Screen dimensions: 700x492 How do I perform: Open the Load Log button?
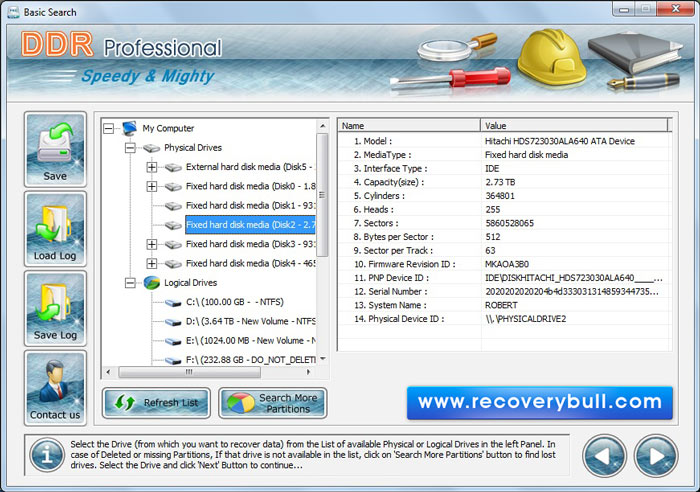55,229
